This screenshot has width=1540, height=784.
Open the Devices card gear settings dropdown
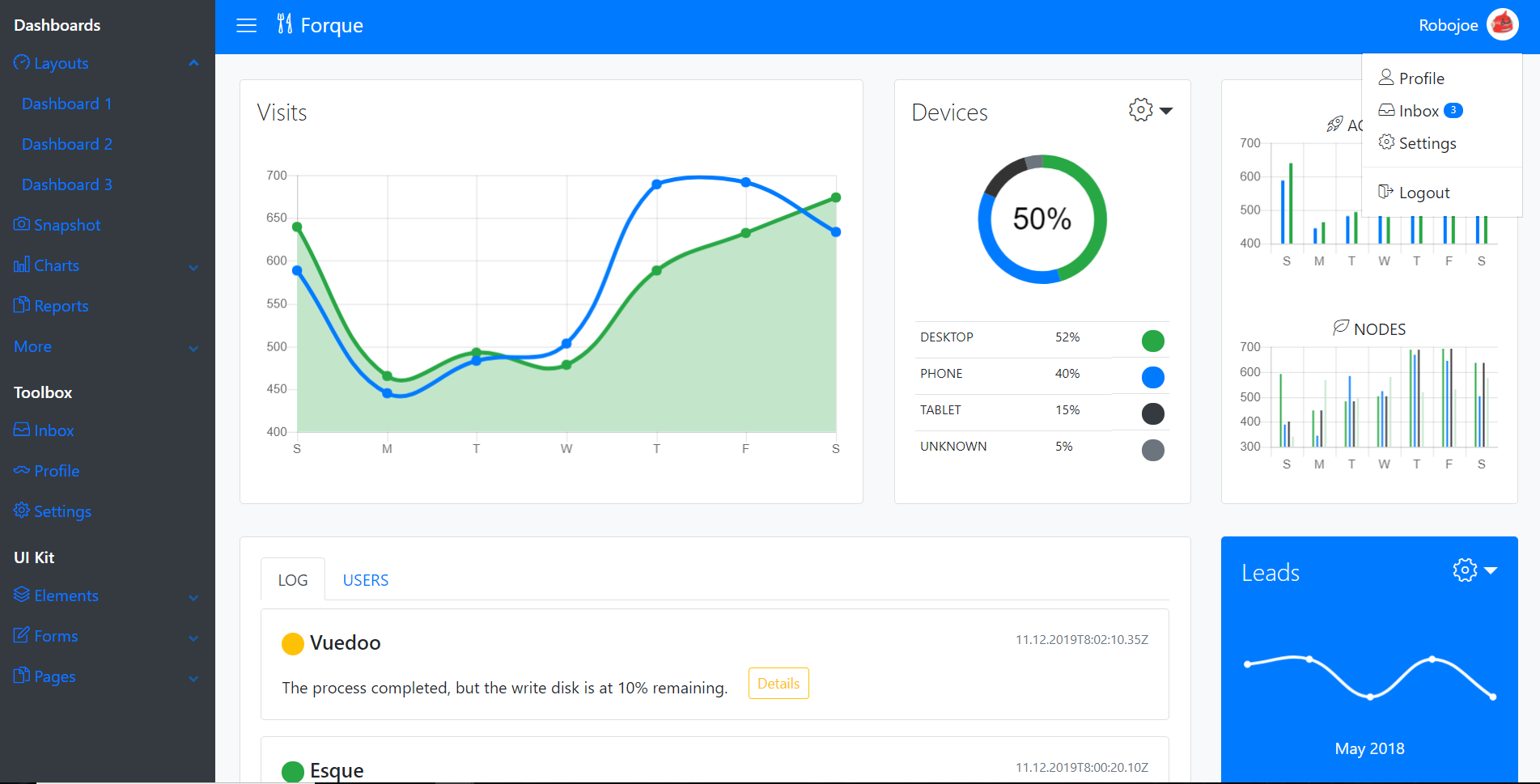1150,110
